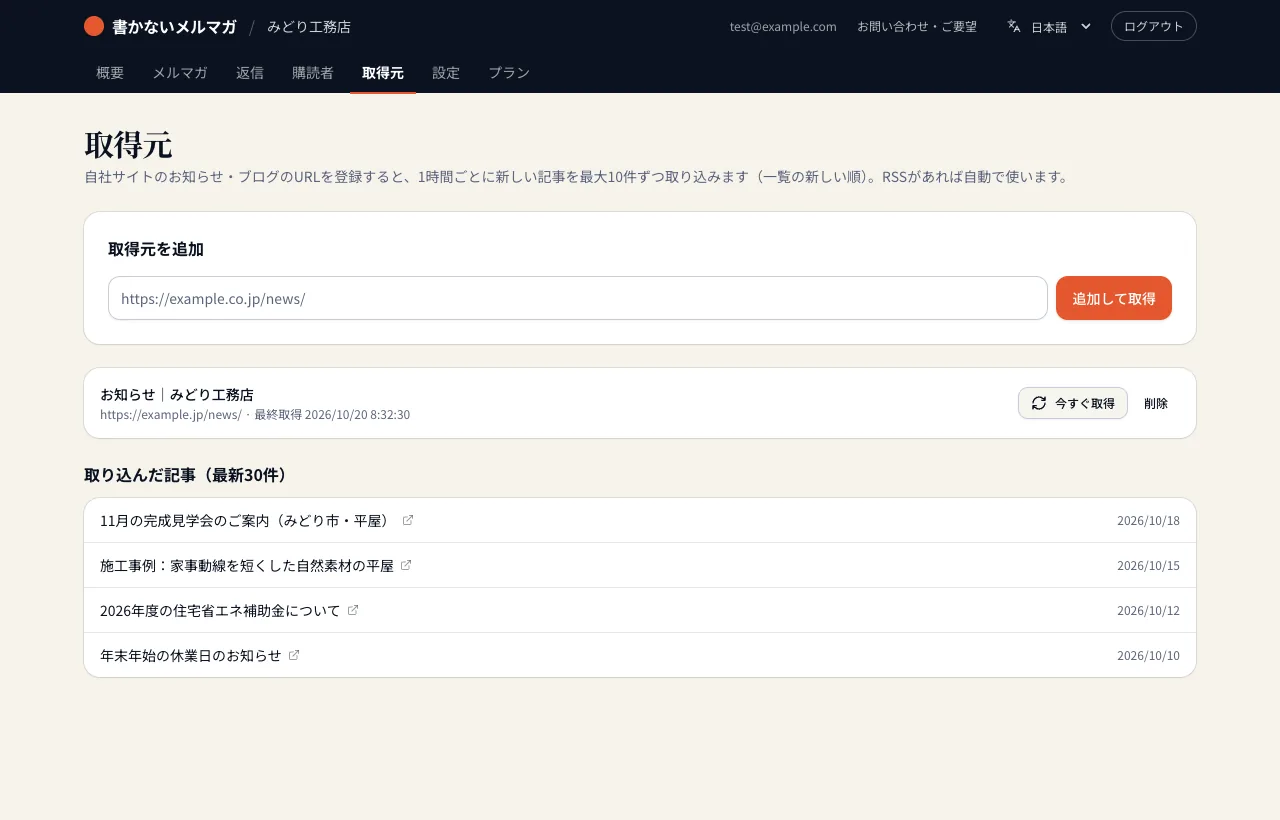
Task: Click the refresh icon in 今すぐ取得
Action: coord(1039,403)
